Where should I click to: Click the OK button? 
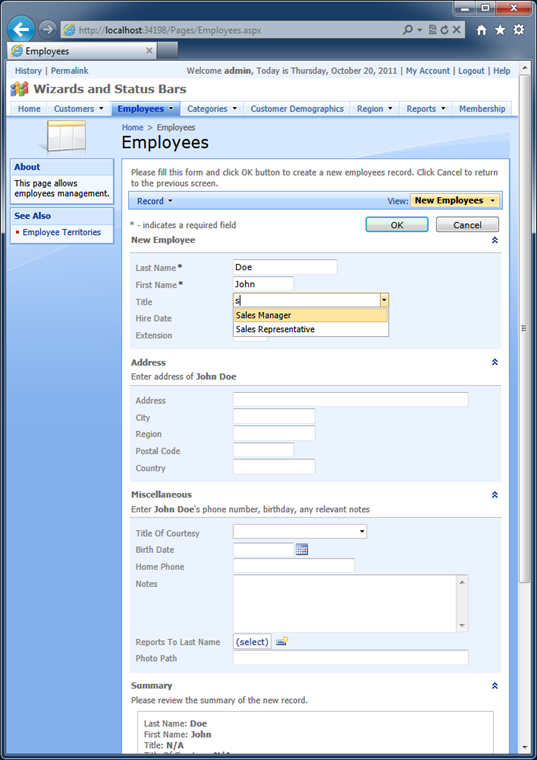point(397,225)
